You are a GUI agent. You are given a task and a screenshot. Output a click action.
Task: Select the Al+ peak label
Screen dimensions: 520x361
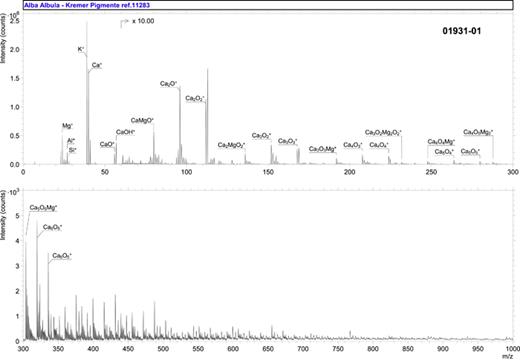(x=71, y=141)
